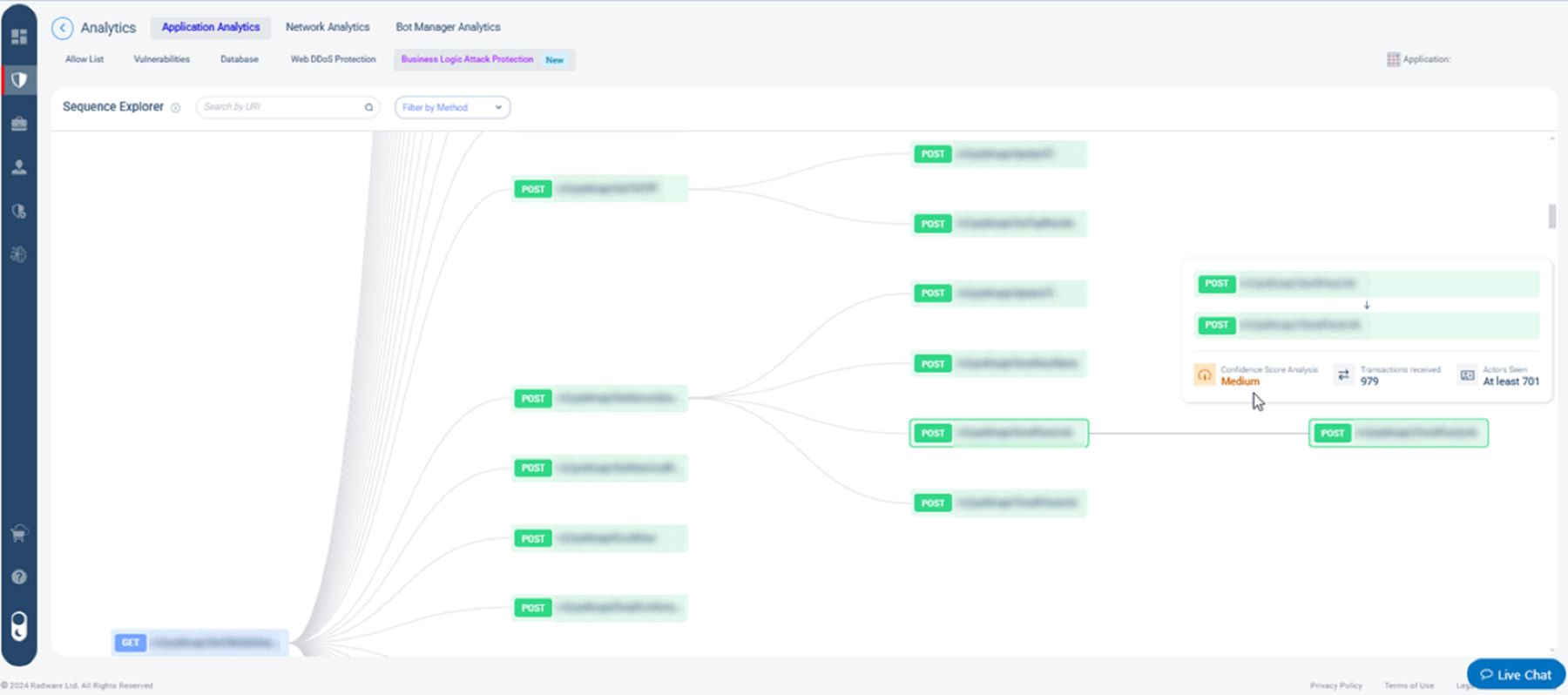The image size is (1568, 695).
Task: Open the Allow List sub-tab
Action: pos(84,59)
